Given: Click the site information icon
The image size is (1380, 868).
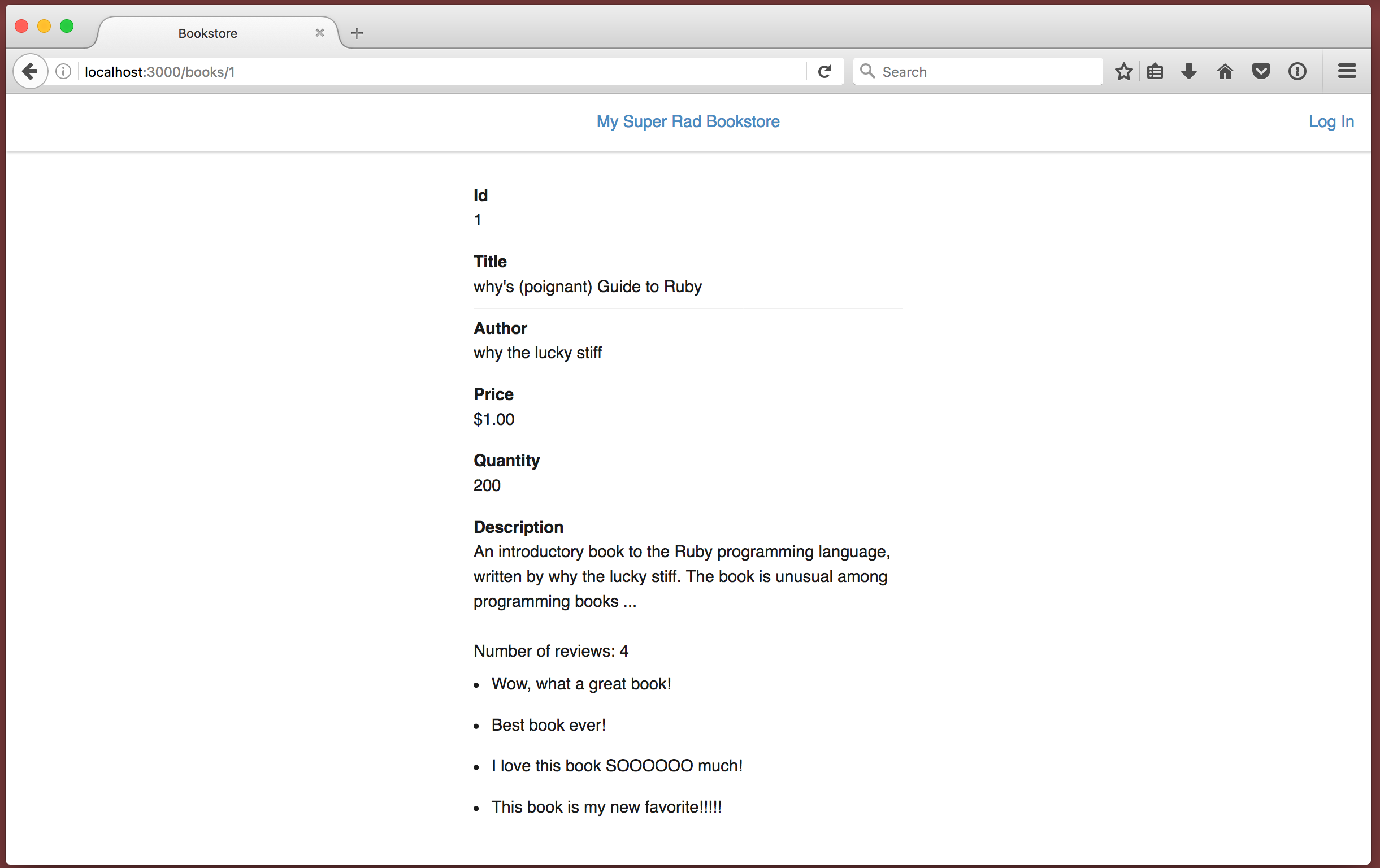Looking at the screenshot, I should [x=62, y=71].
